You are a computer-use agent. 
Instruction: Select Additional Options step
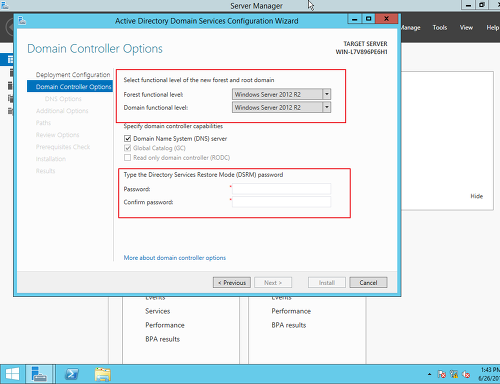coord(62,111)
